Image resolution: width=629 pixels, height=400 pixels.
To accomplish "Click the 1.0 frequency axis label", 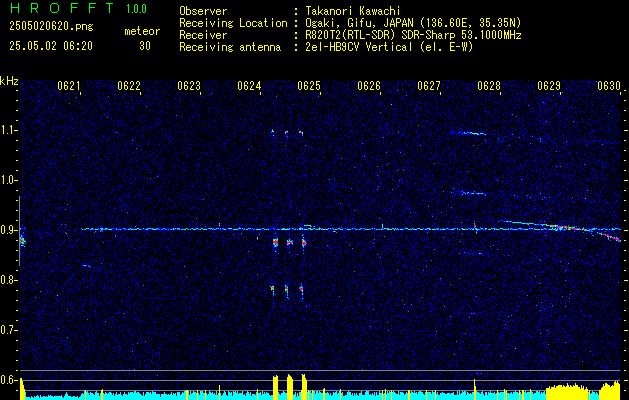I will click(9, 180).
